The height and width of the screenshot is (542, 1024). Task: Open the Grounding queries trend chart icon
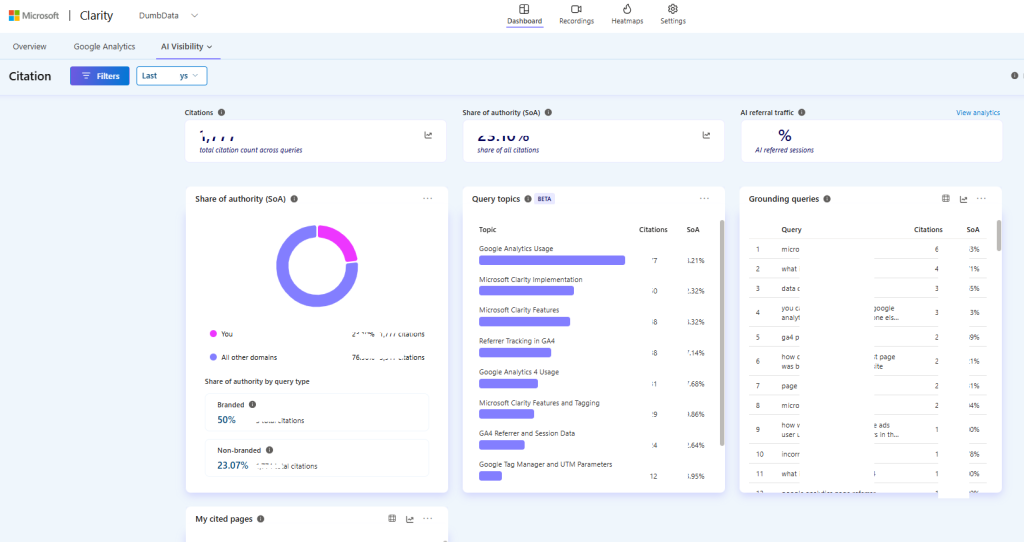(963, 199)
